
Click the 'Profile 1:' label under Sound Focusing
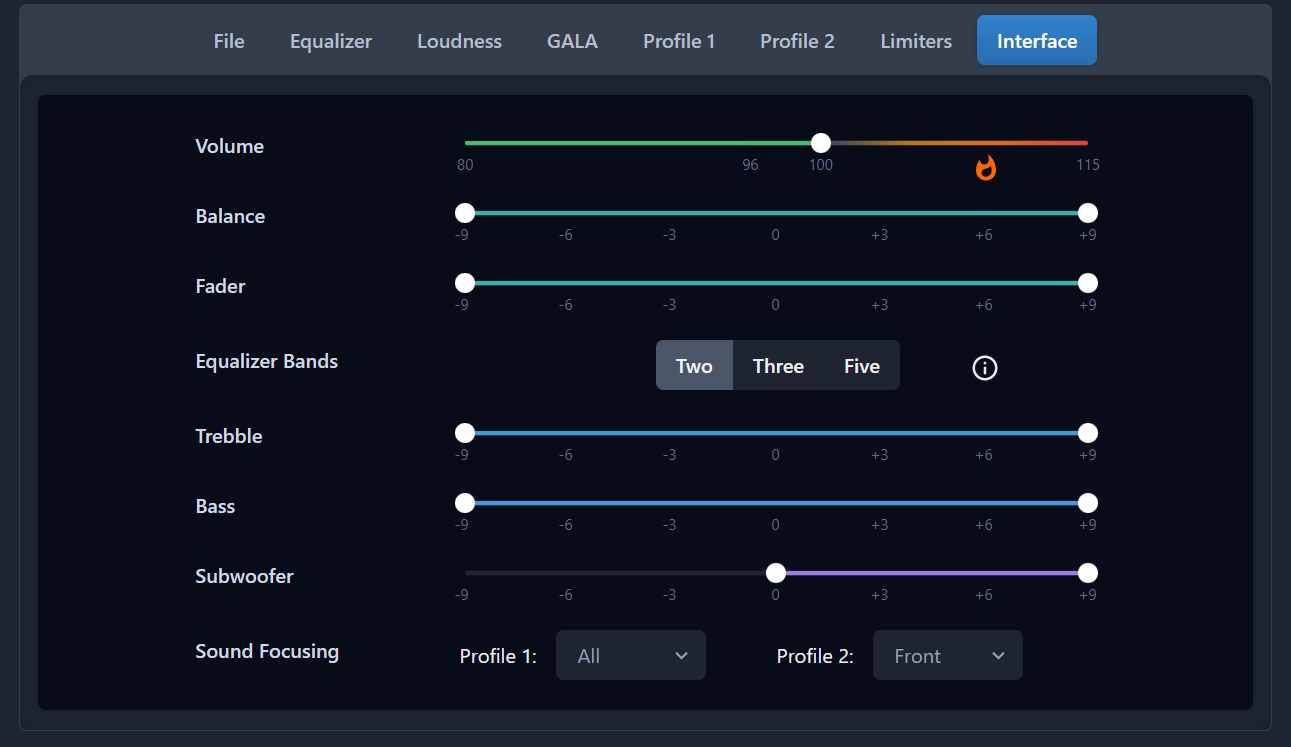(498, 656)
